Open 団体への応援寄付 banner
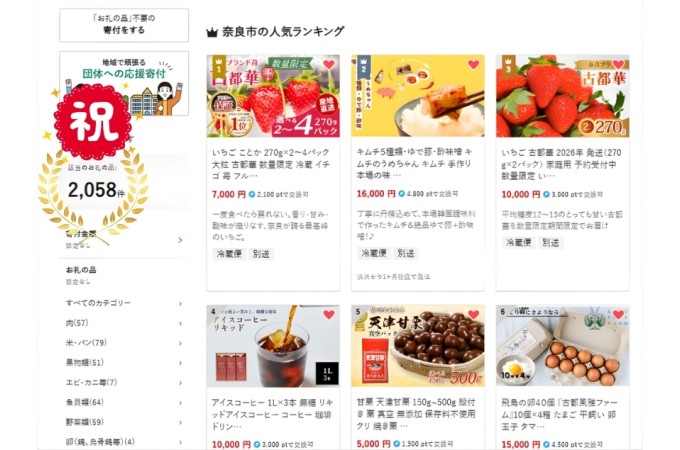Image resolution: width=680 pixels, height=450 pixels. [124, 83]
